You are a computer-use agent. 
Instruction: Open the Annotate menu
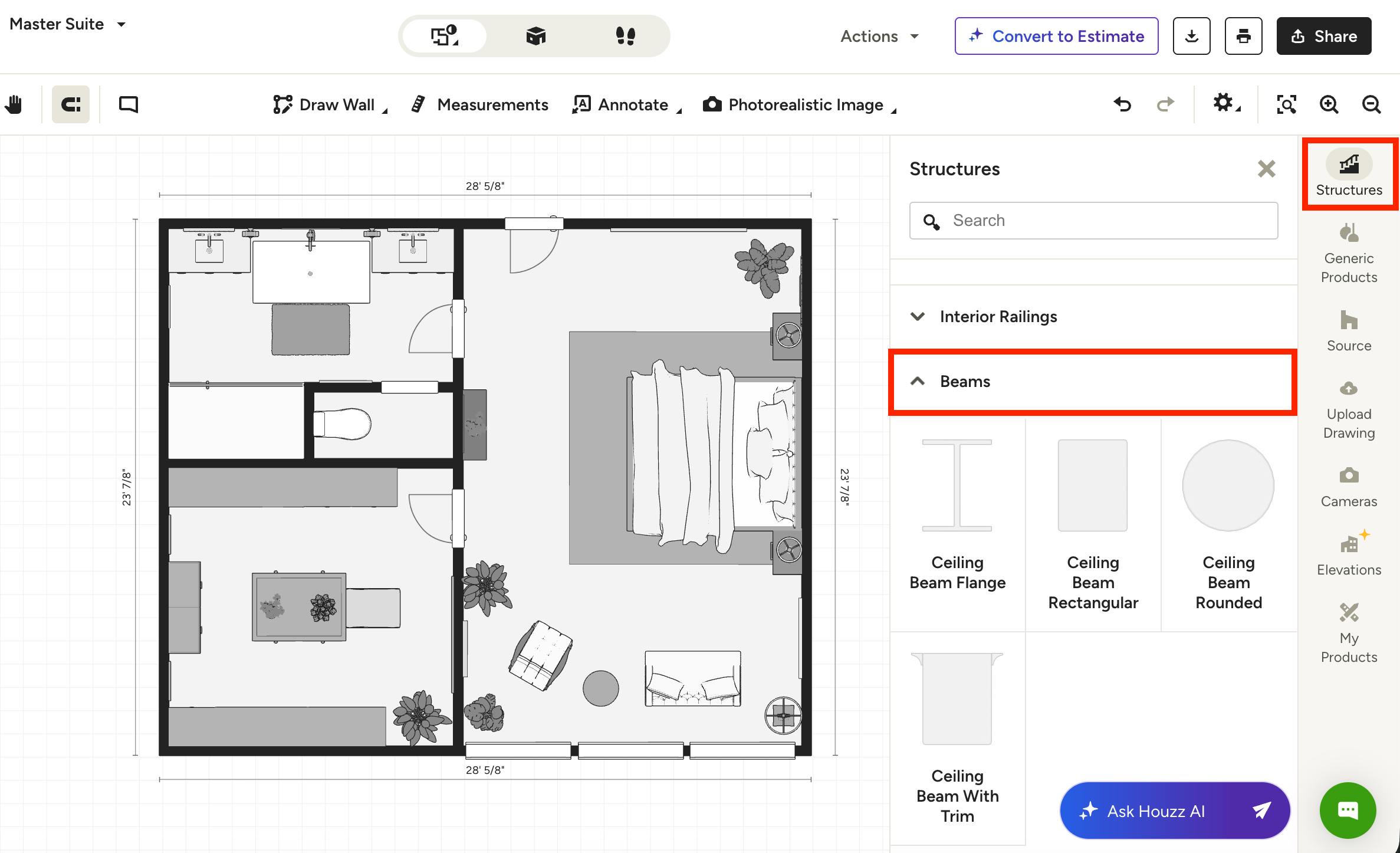(627, 104)
